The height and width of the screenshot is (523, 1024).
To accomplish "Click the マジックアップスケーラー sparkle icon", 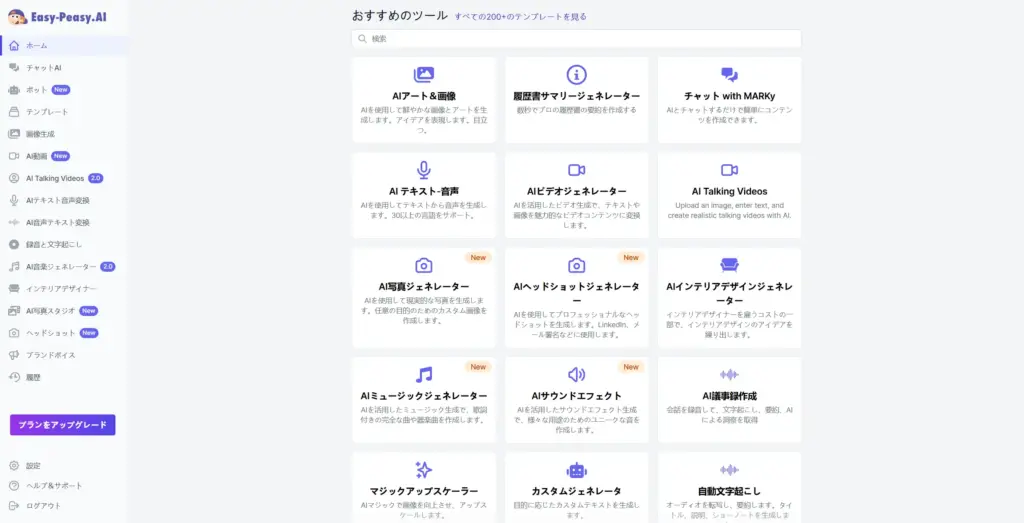I will coord(424,470).
